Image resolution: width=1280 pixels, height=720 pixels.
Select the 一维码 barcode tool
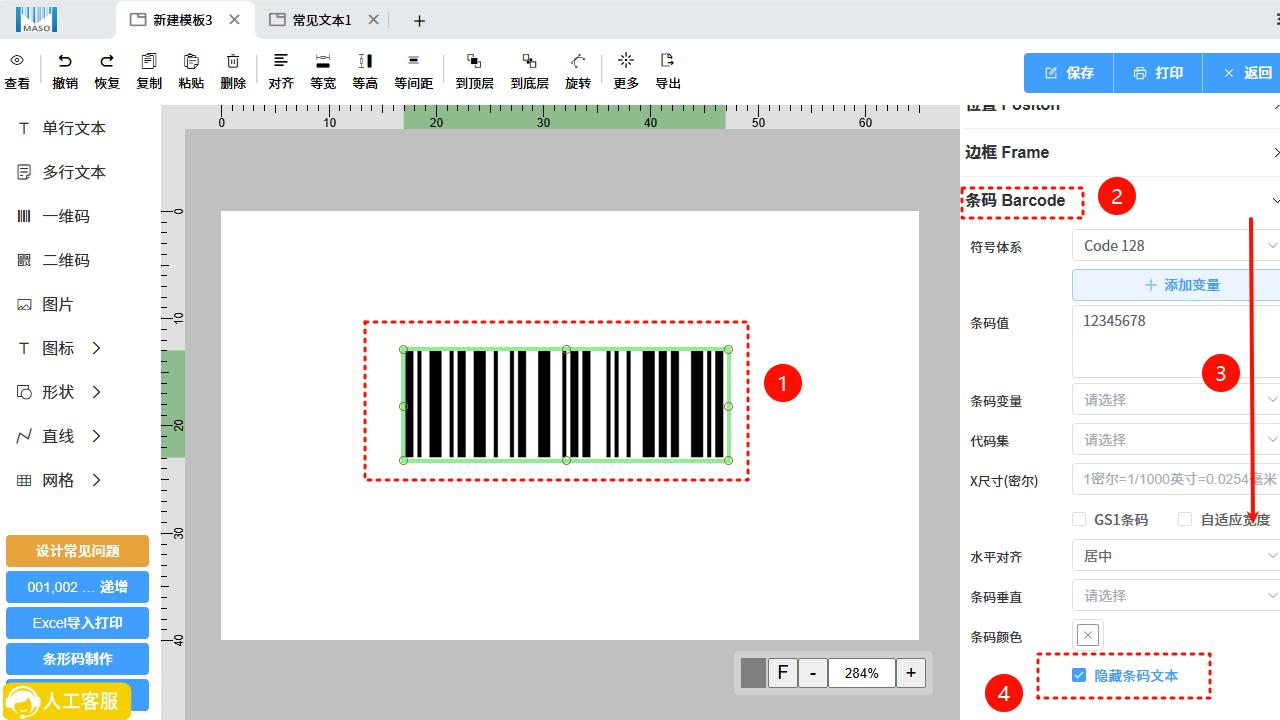66,216
